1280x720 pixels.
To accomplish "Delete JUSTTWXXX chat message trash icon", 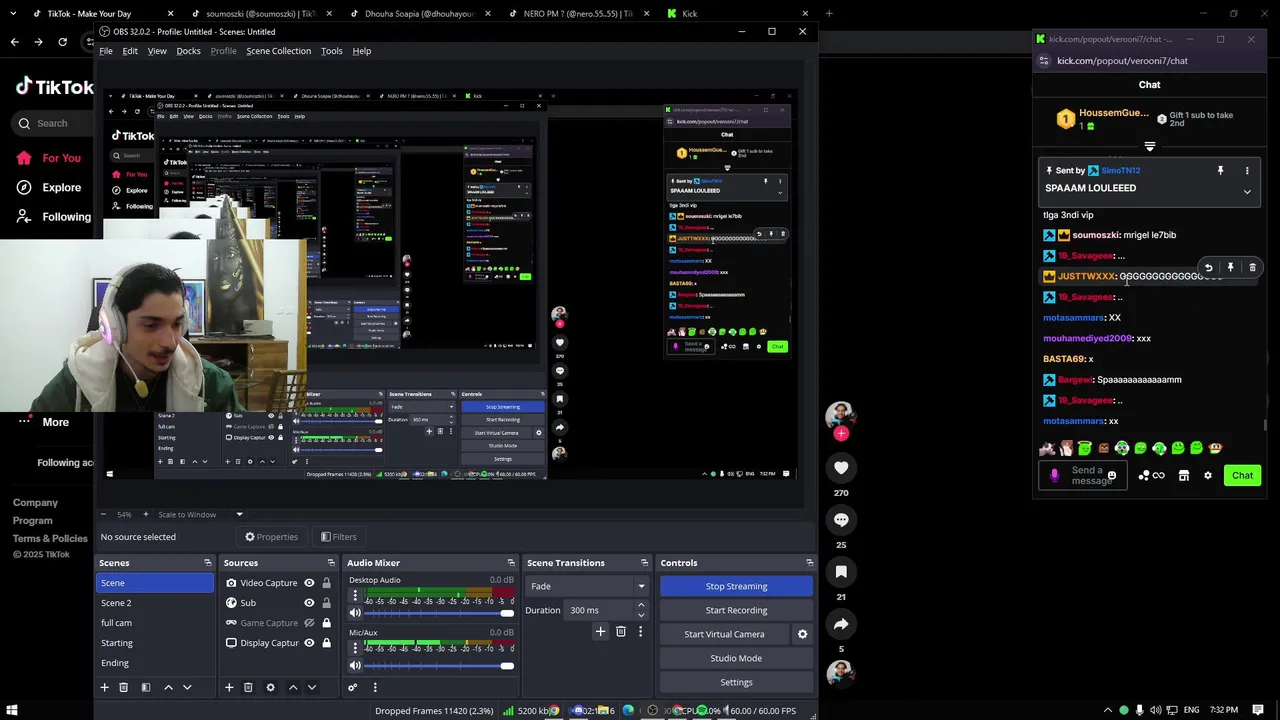I will coord(1252,268).
